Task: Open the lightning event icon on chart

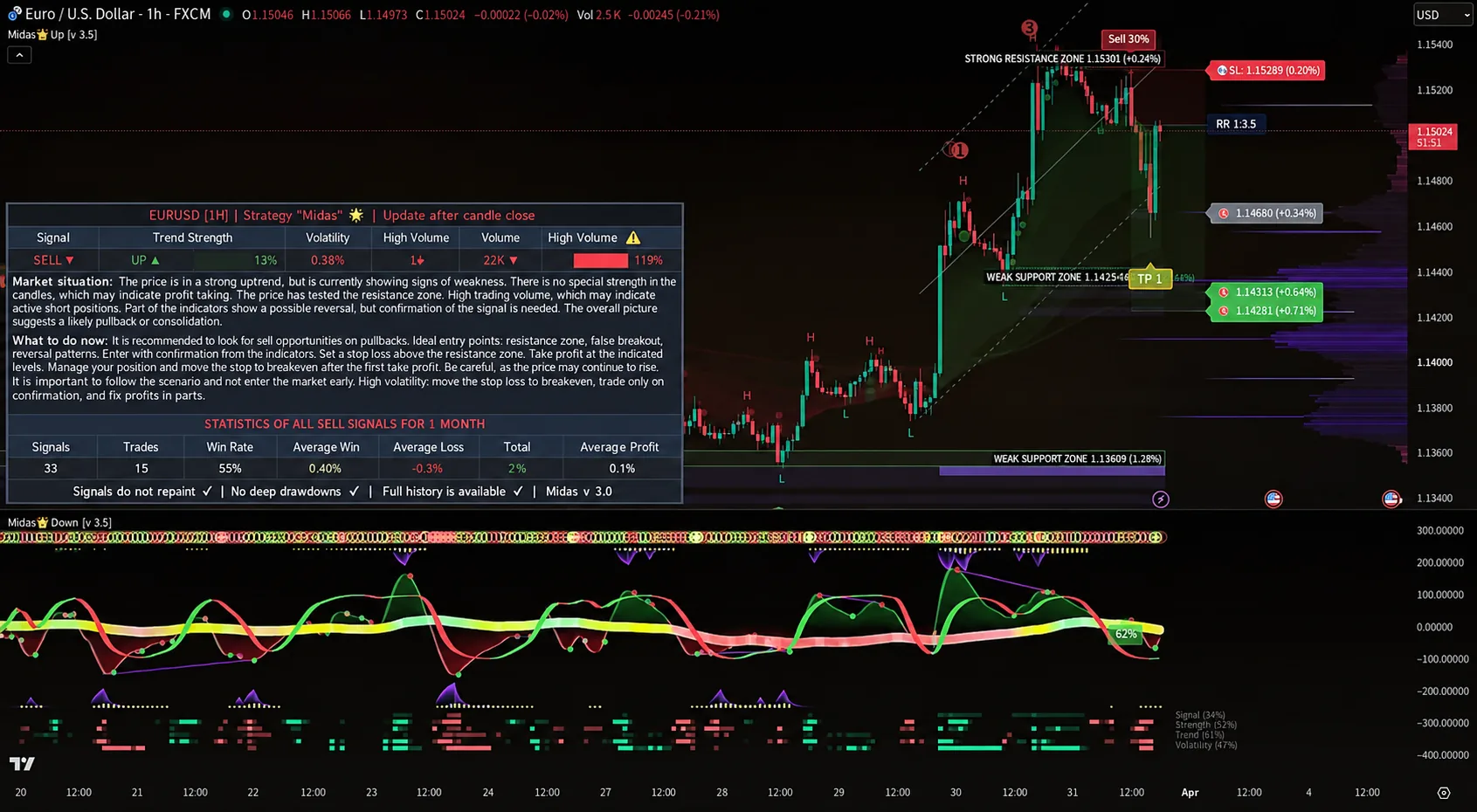Action: (1160, 499)
